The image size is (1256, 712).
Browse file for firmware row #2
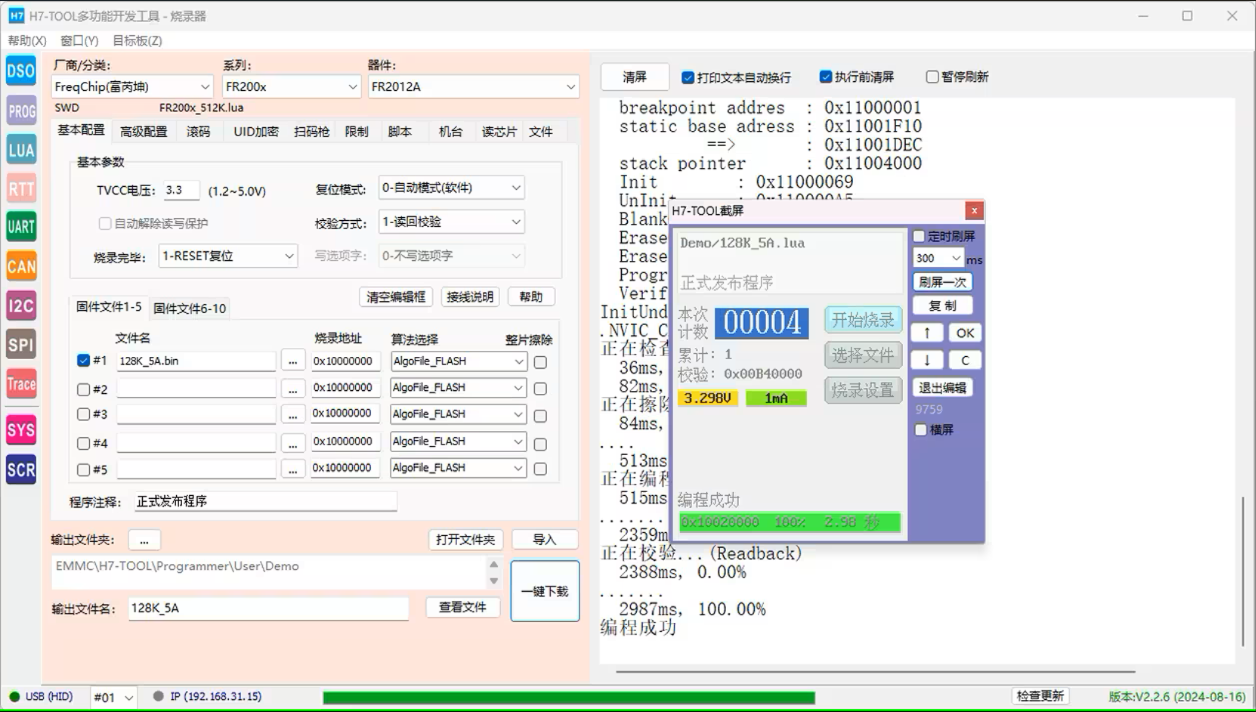coord(293,388)
